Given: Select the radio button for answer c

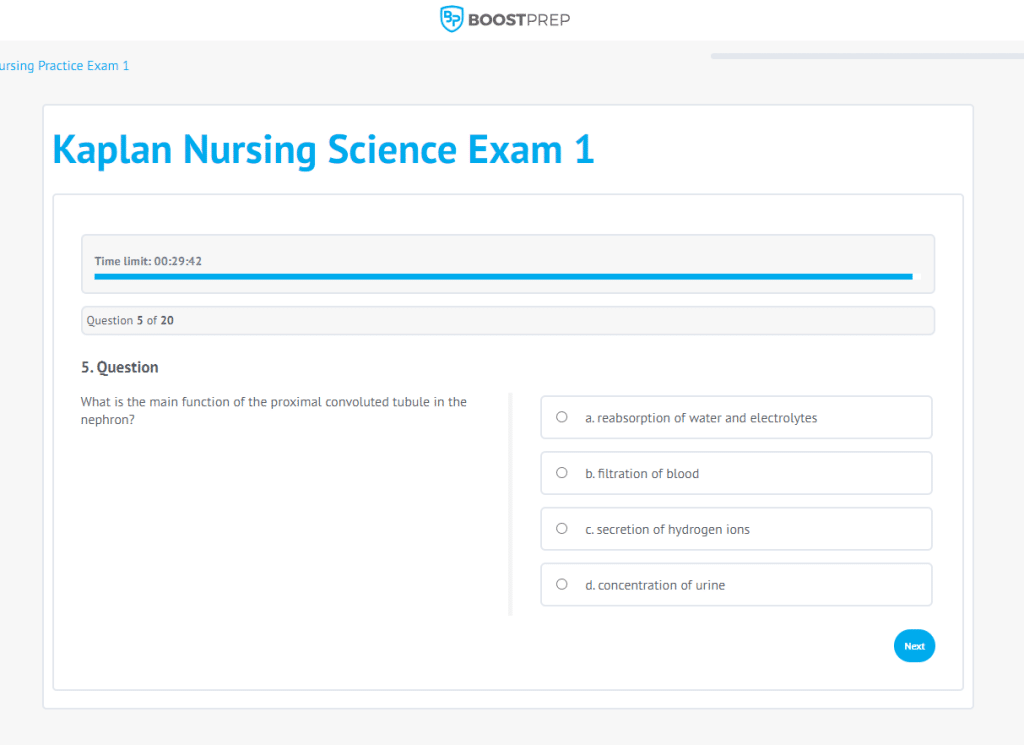Looking at the screenshot, I should pyautogui.click(x=561, y=529).
